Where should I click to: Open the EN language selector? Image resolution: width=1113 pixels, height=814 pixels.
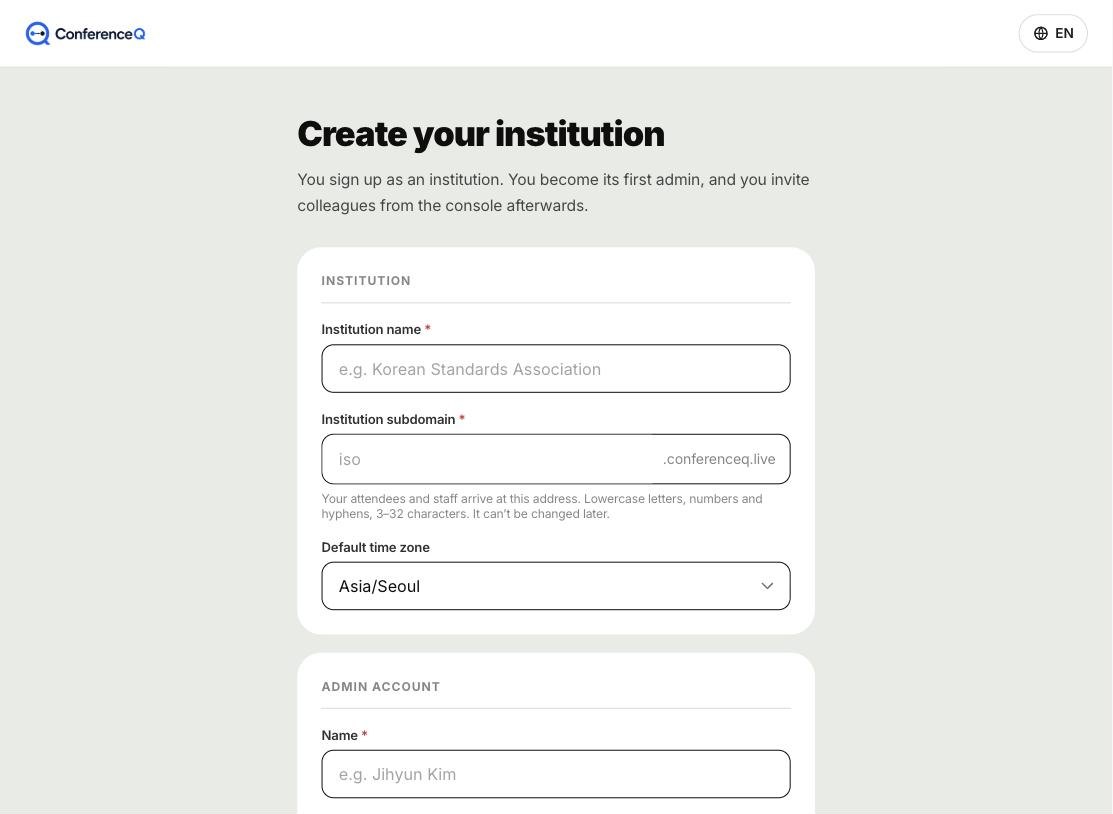1053,33
